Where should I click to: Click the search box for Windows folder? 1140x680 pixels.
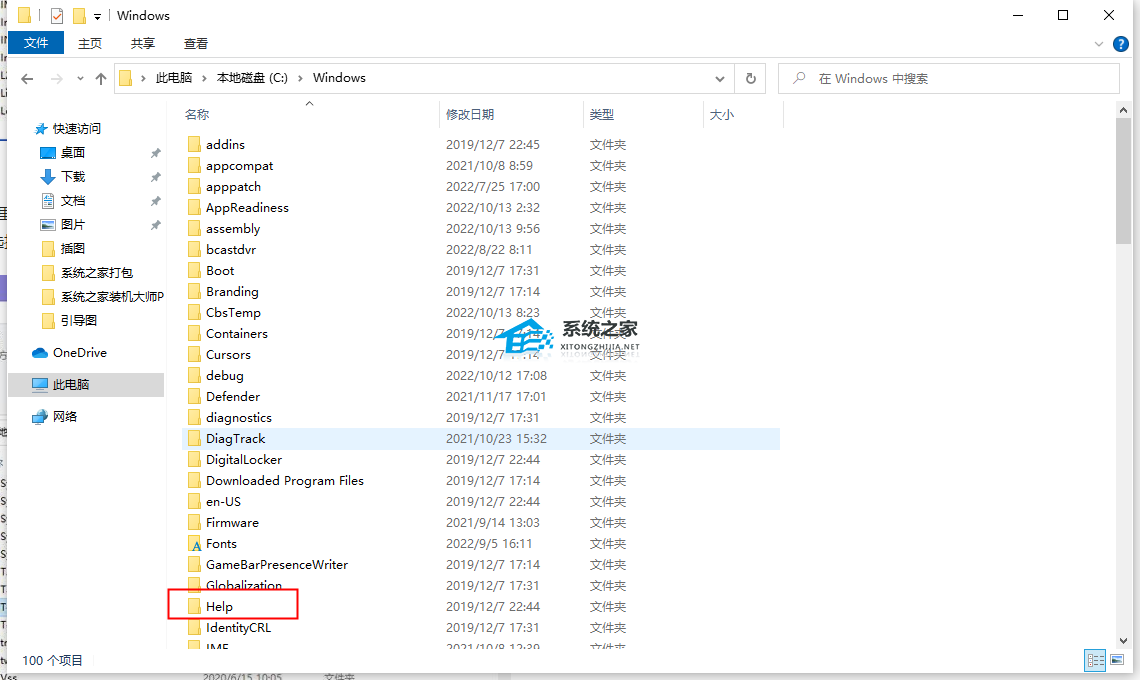[949, 79]
